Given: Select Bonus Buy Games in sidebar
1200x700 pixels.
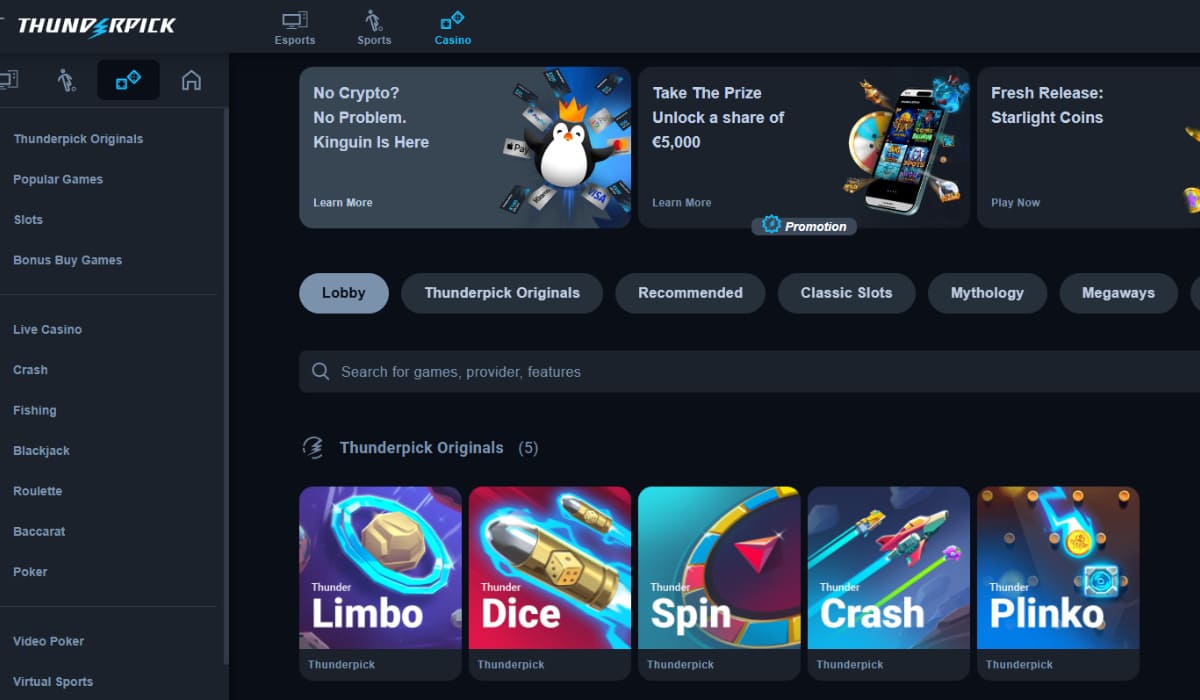Looking at the screenshot, I should tap(67, 260).
